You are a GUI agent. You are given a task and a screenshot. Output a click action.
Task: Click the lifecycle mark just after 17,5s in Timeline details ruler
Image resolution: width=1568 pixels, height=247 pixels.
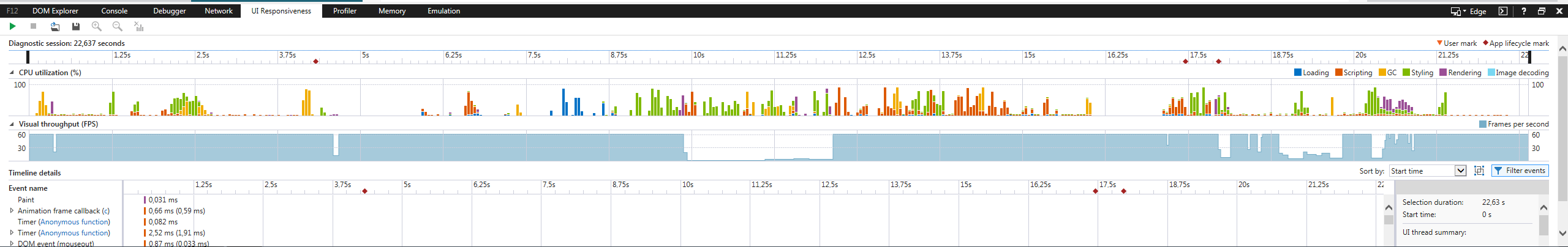[1123, 191]
